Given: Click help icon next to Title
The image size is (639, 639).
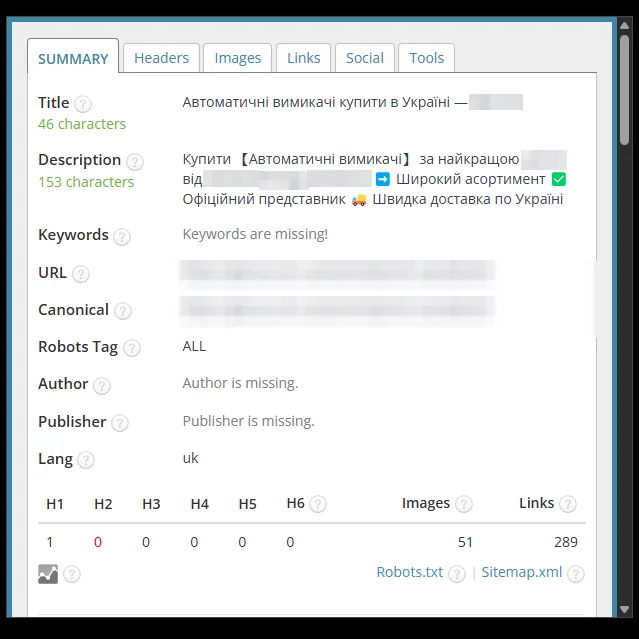Looking at the screenshot, I should (83, 104).
